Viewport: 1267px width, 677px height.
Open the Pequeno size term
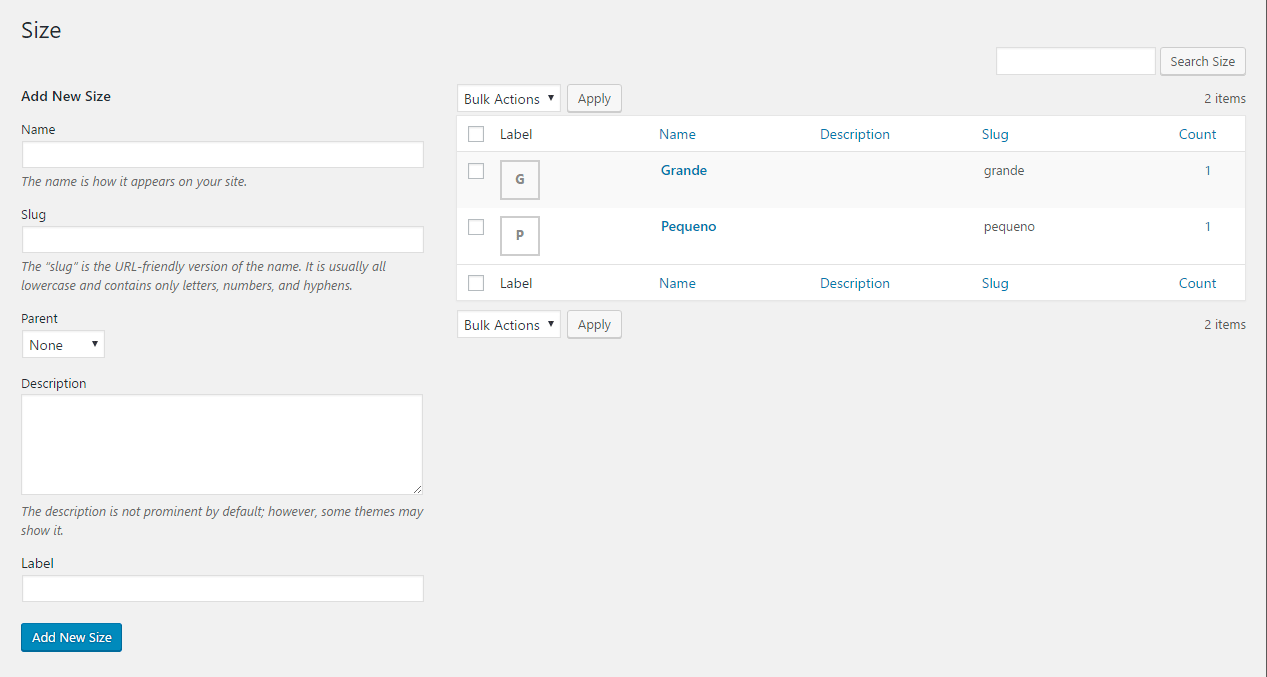coord(688,226)
